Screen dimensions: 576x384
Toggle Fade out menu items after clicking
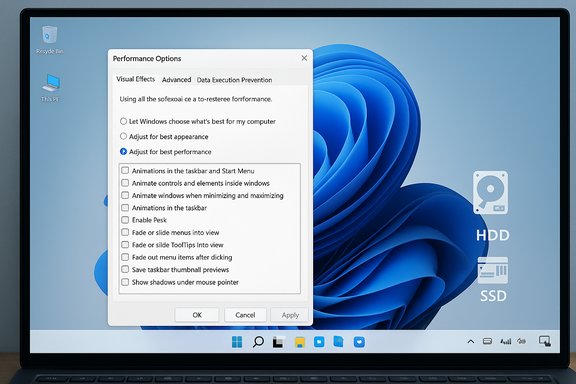[x=125, y=257]
